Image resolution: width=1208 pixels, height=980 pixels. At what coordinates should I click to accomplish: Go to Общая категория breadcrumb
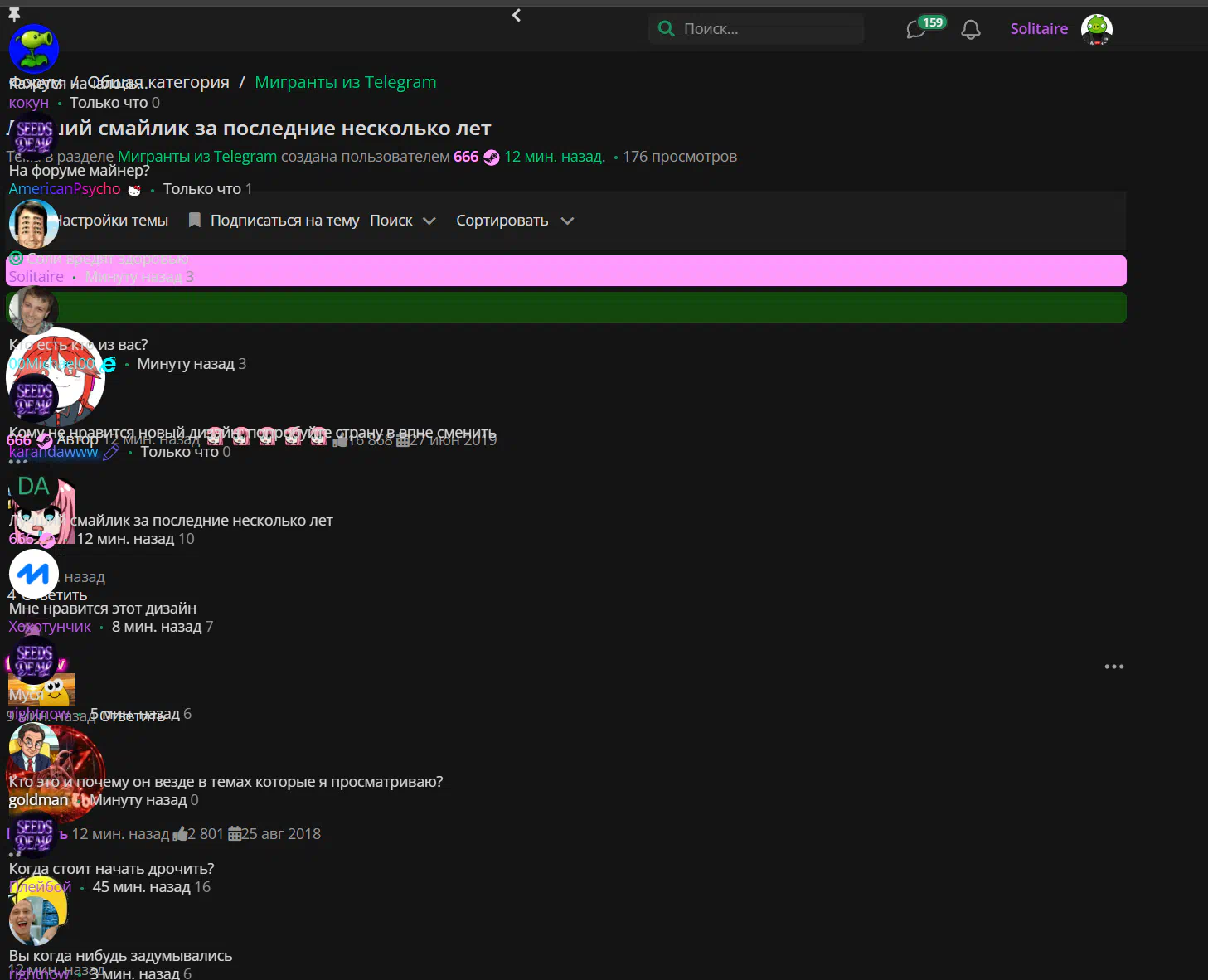click(x=159, y=82)
